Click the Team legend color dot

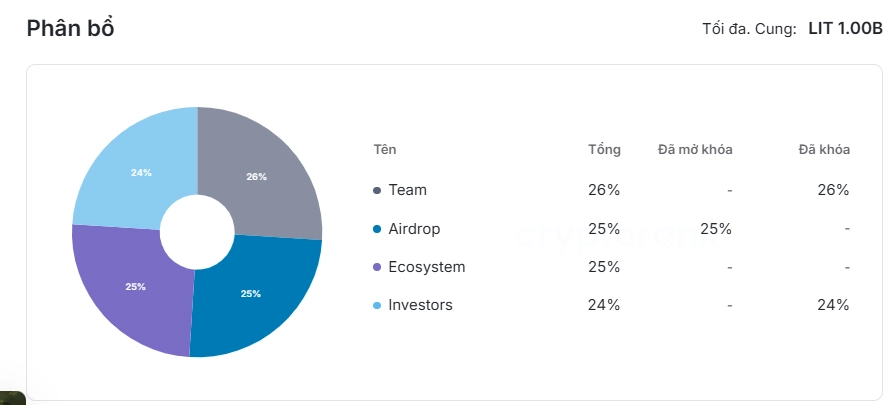pyautogui.click(x=377, y=190)
